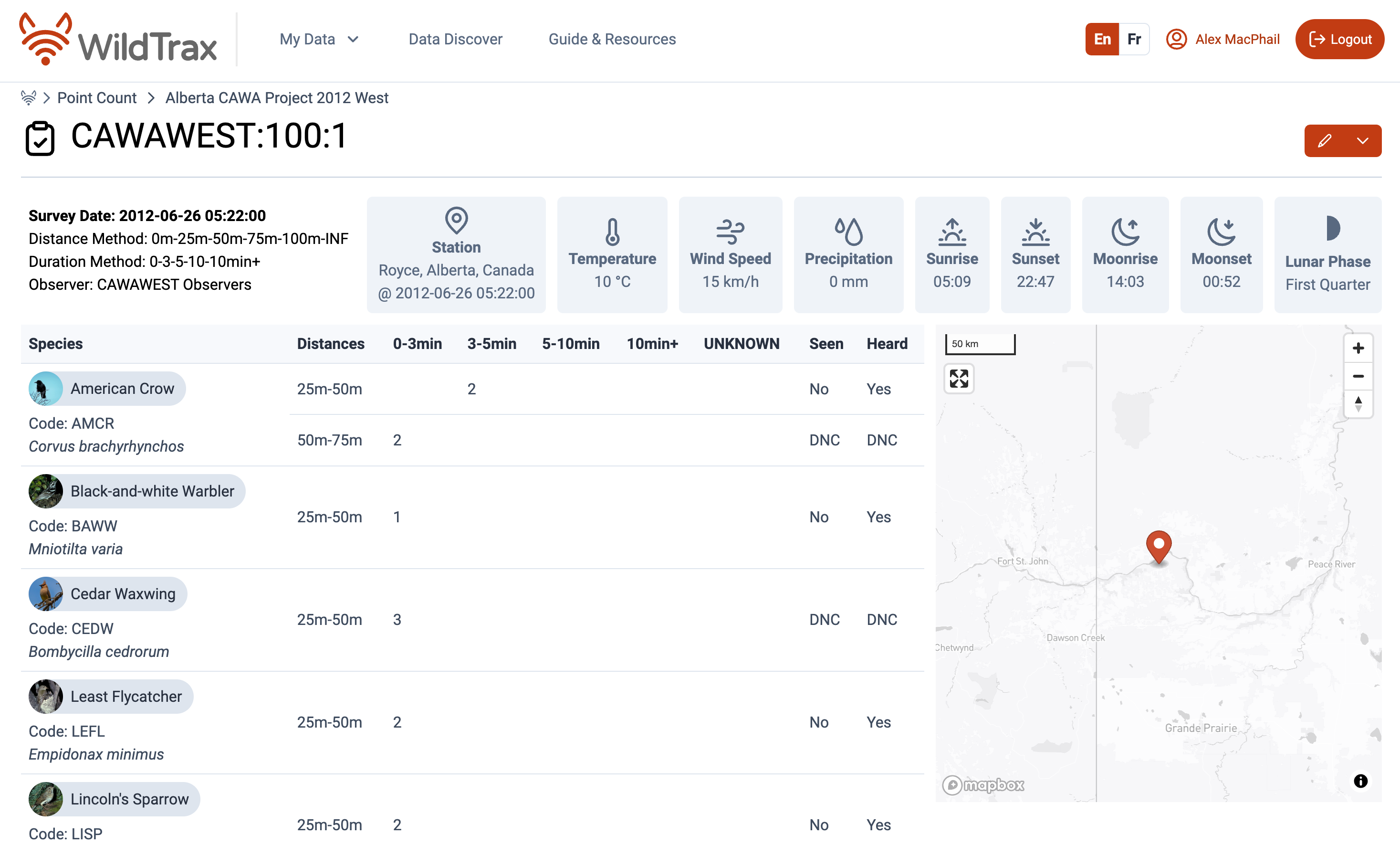Open the Point Count breadcrumb link
Image resolution: width=1400 pixels, height=846 pixels.
[x=96, y=98]
